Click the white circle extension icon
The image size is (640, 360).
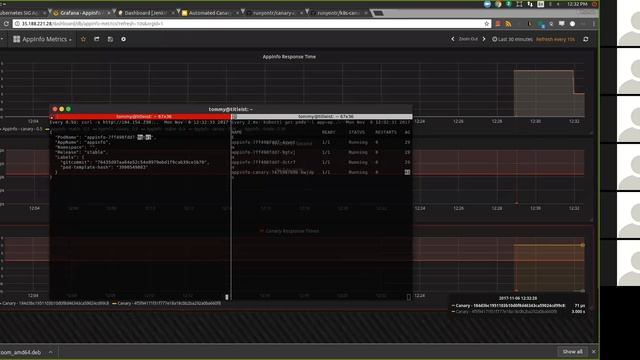[x=572, y=24]
